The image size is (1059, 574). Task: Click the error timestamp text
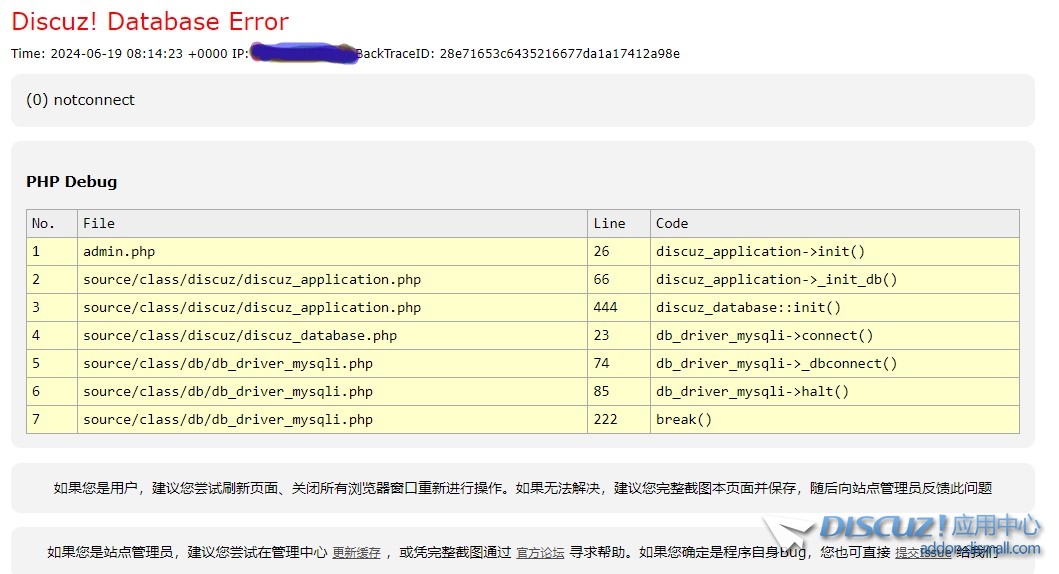point(119,54)
